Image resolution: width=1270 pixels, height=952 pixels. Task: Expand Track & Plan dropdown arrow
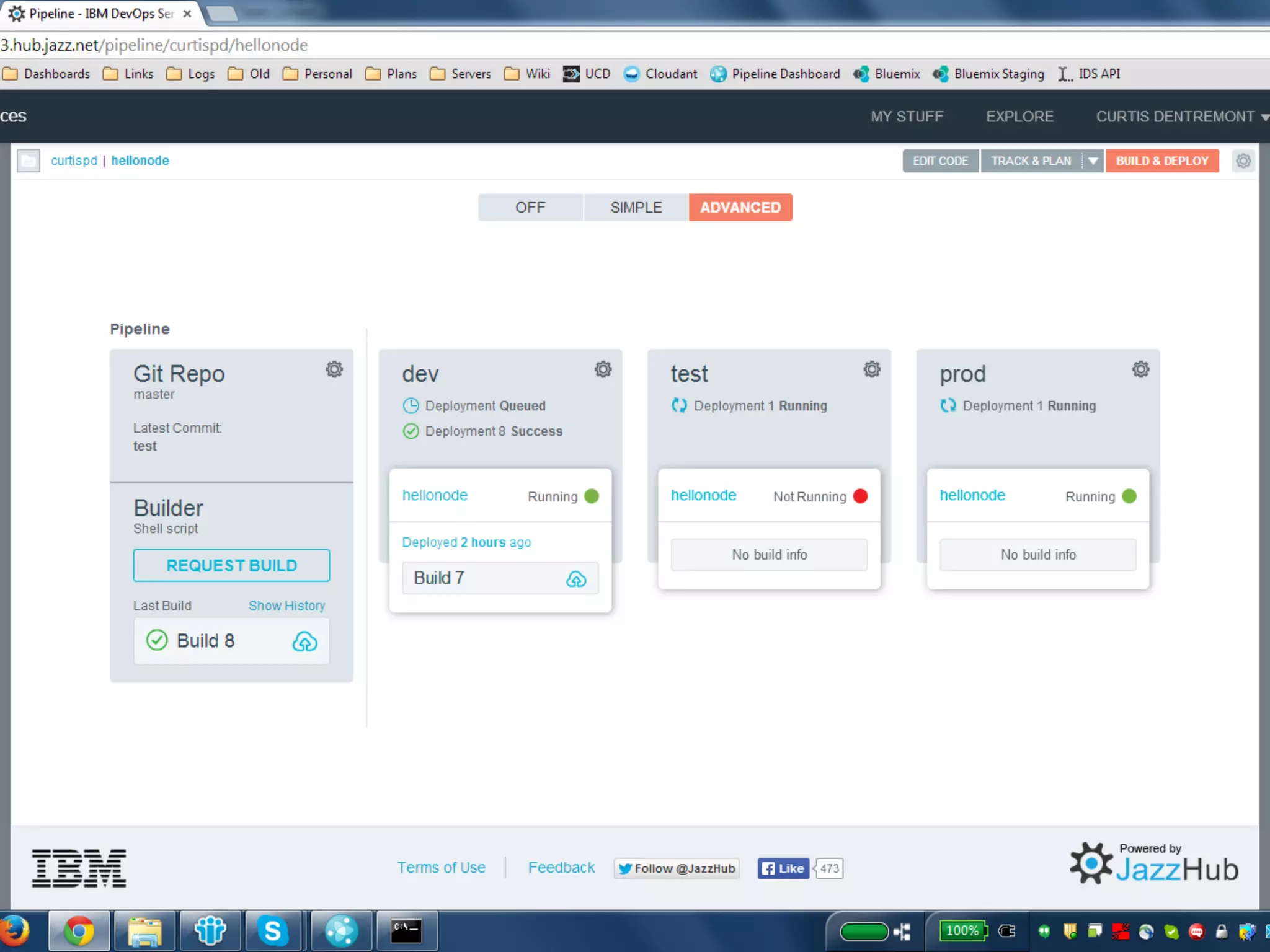1093,161
